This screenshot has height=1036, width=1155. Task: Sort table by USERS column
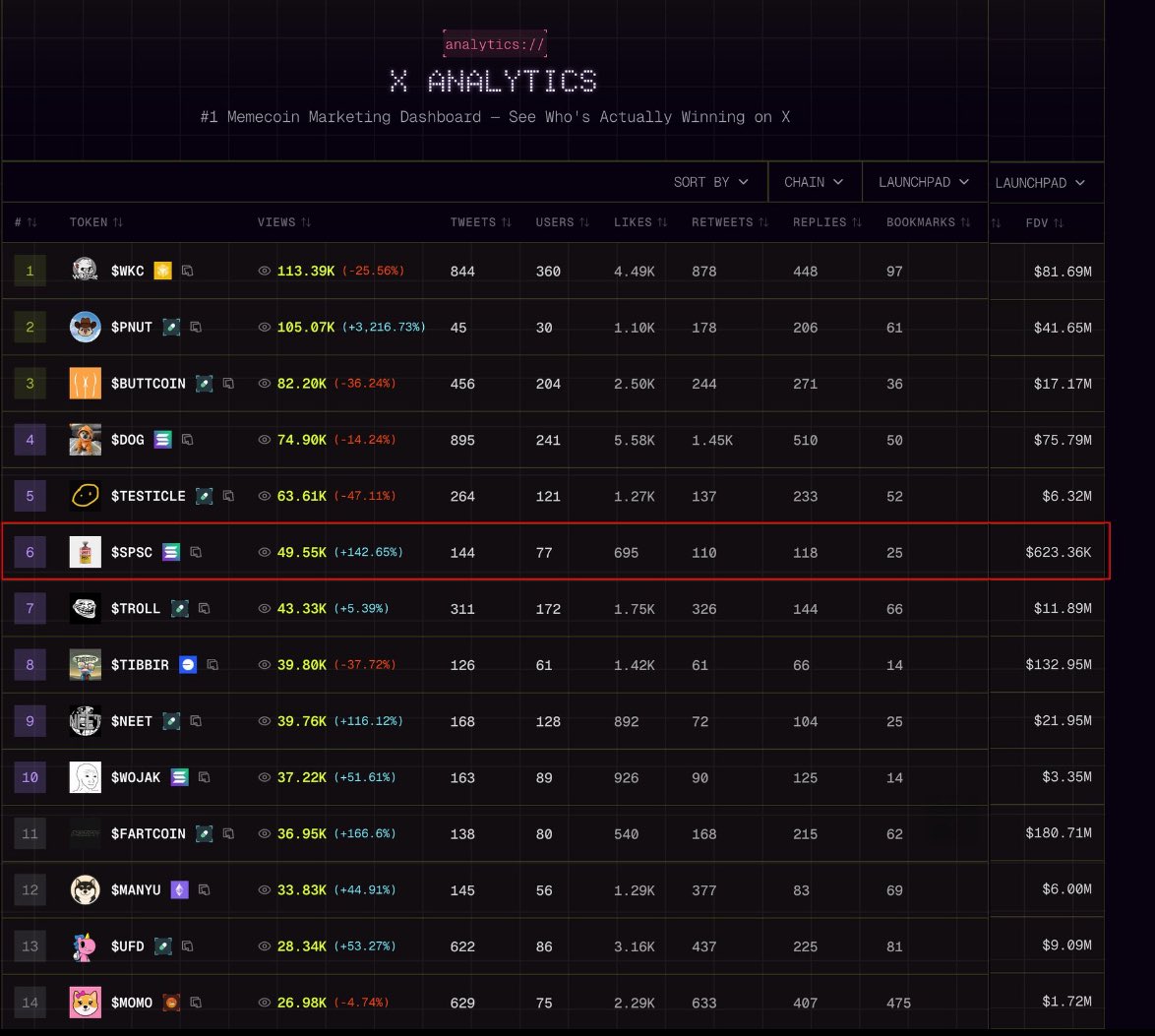point(562,222)
